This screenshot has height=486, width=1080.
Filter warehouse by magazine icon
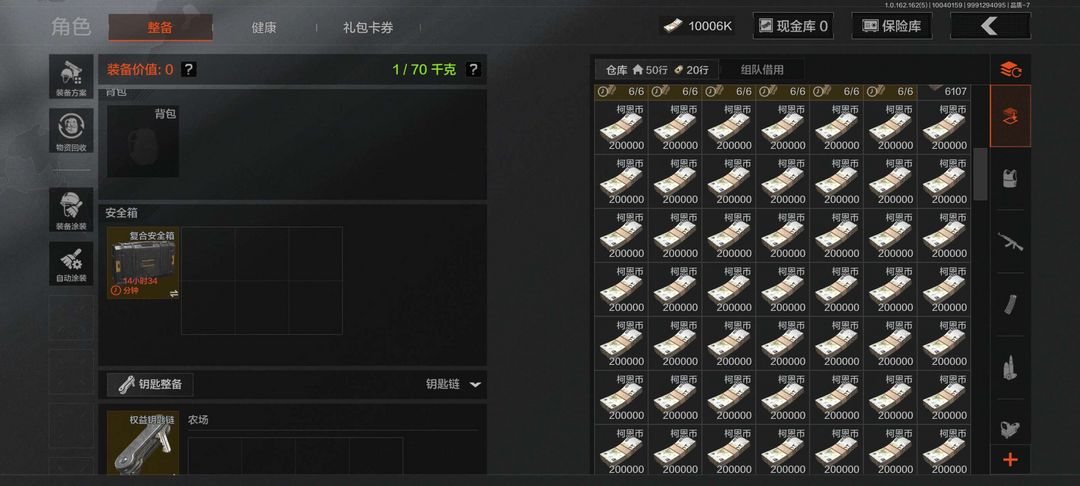click(1010, 304)
